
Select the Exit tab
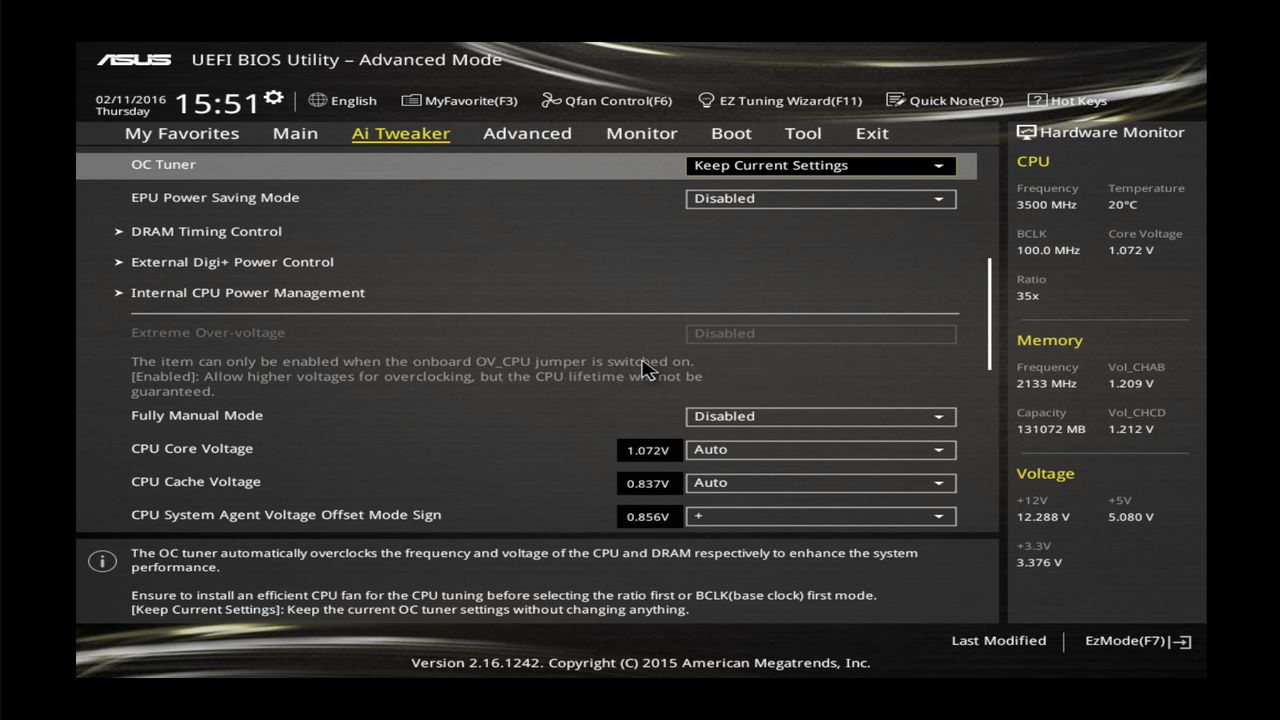pos(872,133)
